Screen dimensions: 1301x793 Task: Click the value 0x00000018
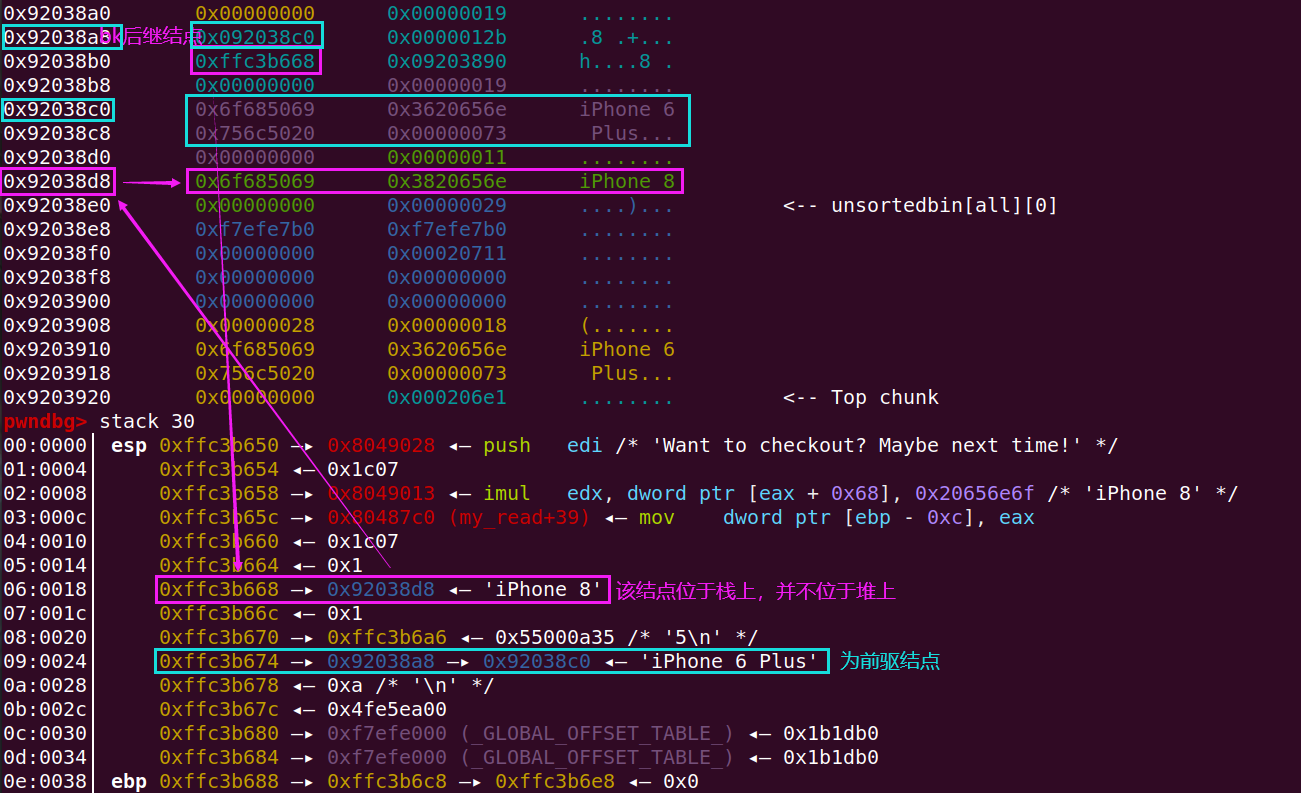click(447, 326)
